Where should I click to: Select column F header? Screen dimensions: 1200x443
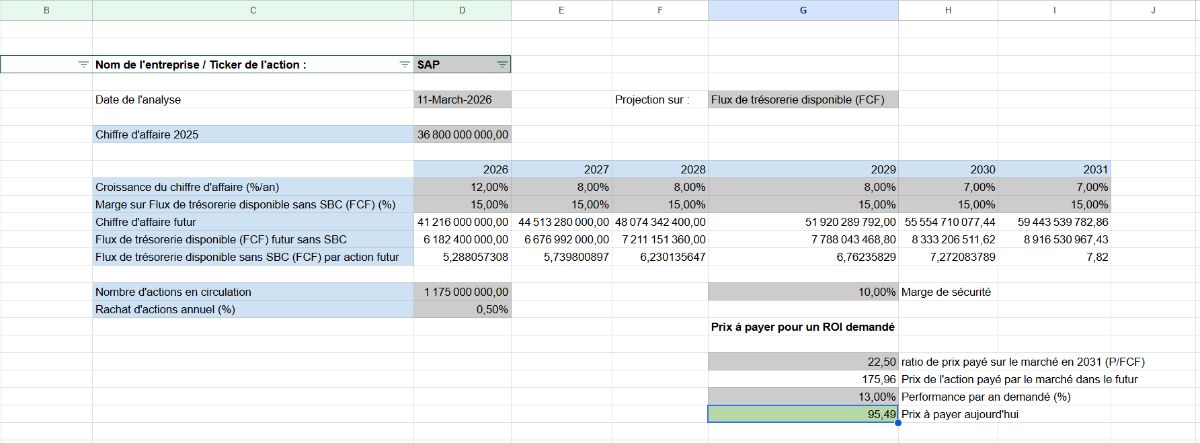(x=659, y=10)
